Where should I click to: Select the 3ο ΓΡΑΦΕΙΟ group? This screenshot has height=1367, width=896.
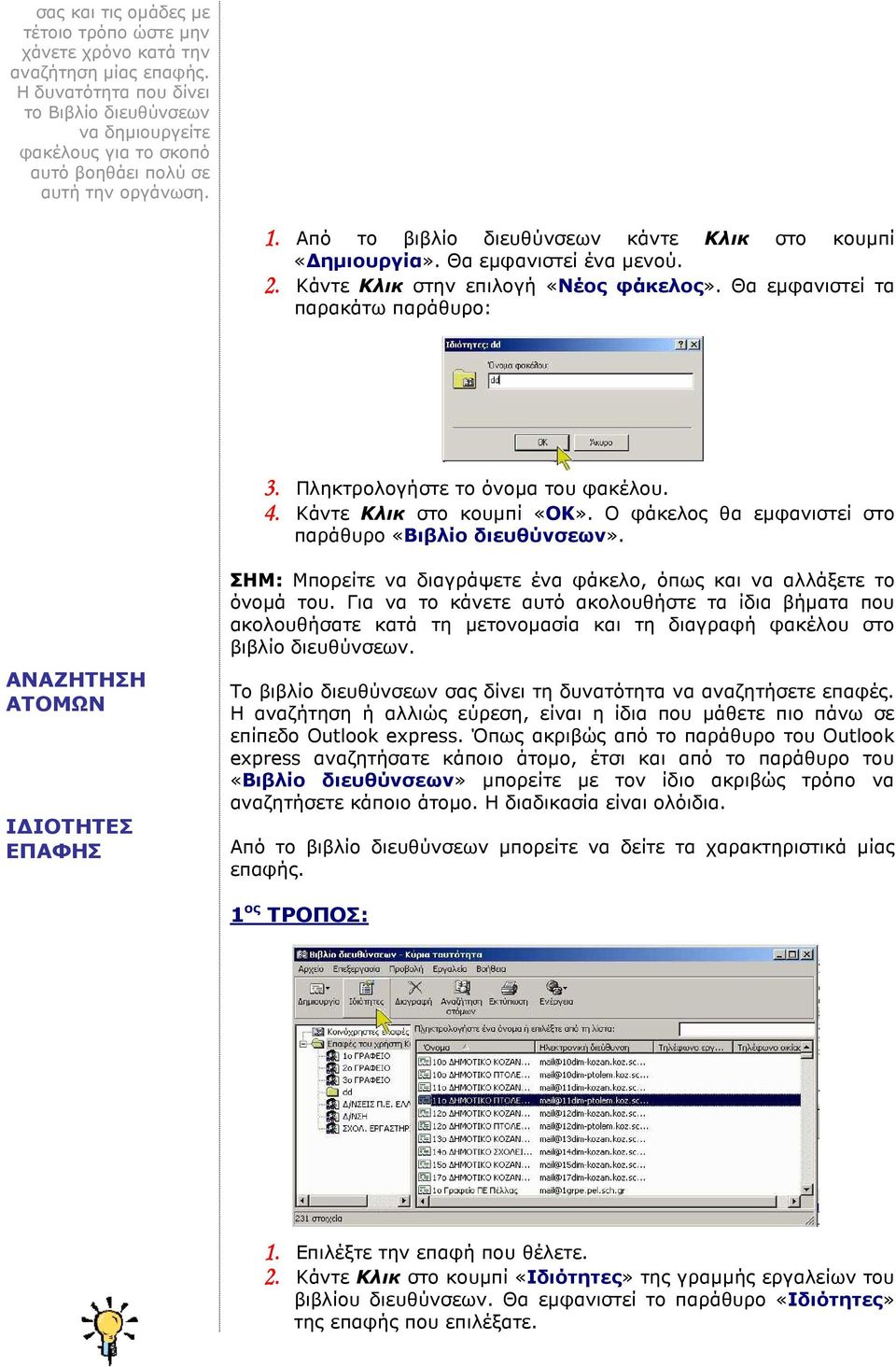(358, 1080)
